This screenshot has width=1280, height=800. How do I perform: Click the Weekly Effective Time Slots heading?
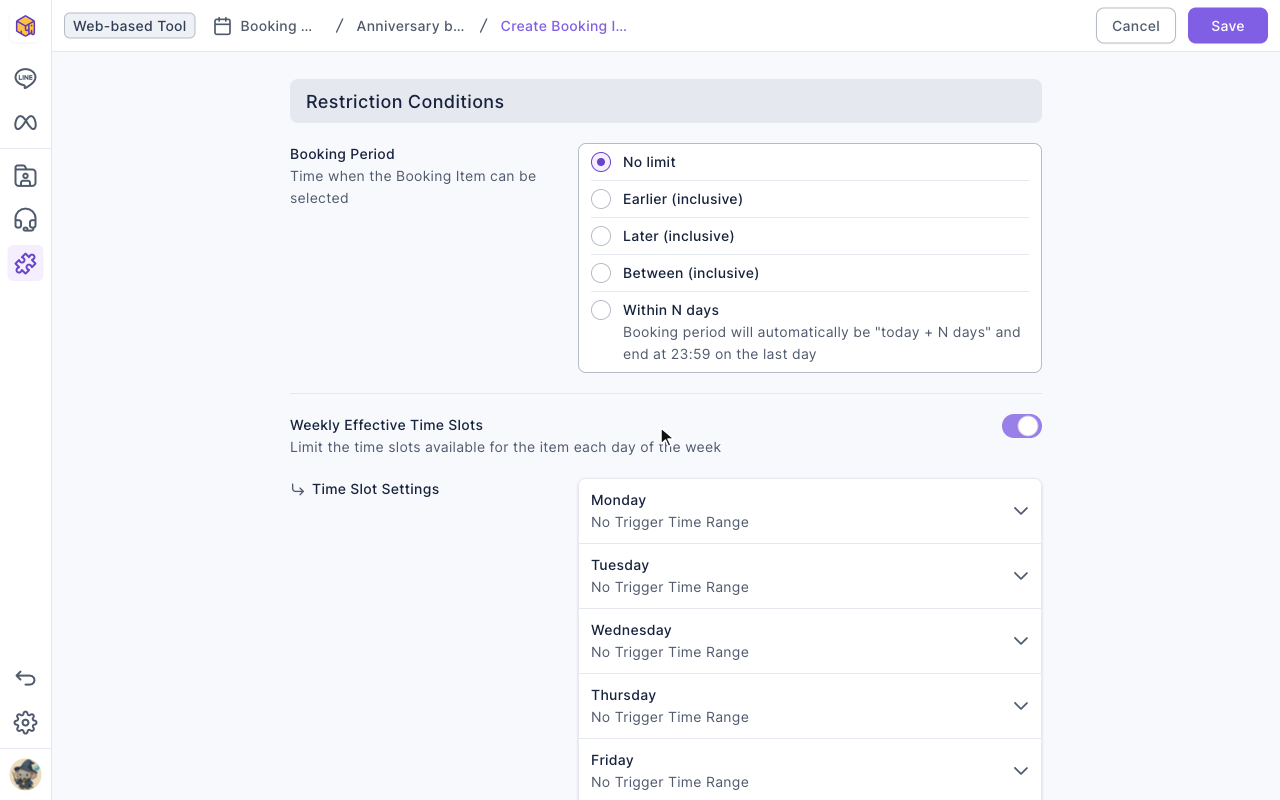386,425
